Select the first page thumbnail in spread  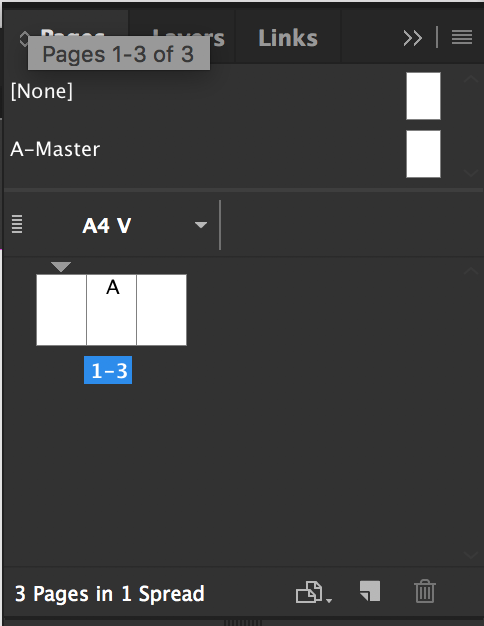click(61, 310)
